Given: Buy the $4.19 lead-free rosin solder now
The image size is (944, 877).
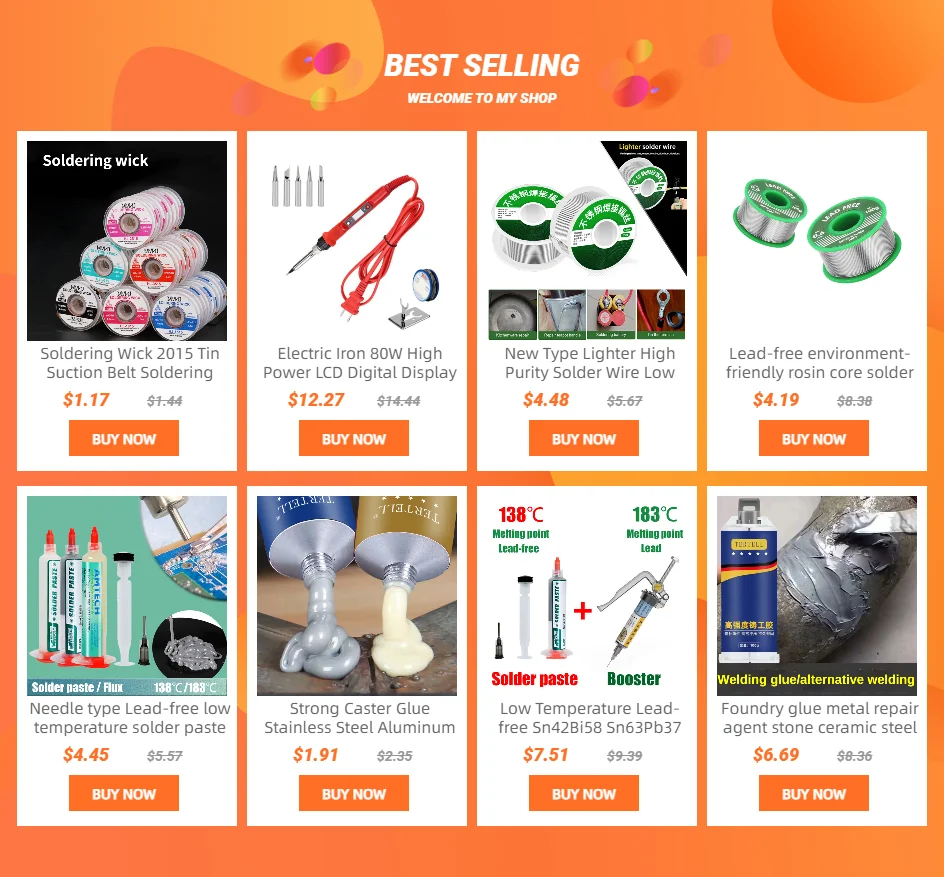Looking at the screenshot, I should pyautogui.click(x=814, y=438).
